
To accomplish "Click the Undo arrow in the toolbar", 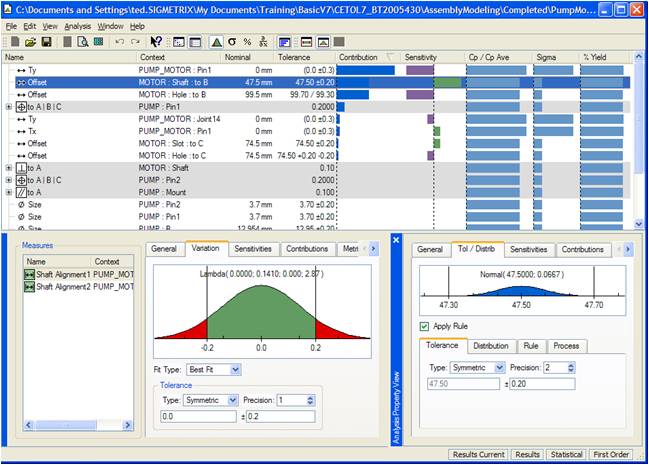I will click(119, 42).
